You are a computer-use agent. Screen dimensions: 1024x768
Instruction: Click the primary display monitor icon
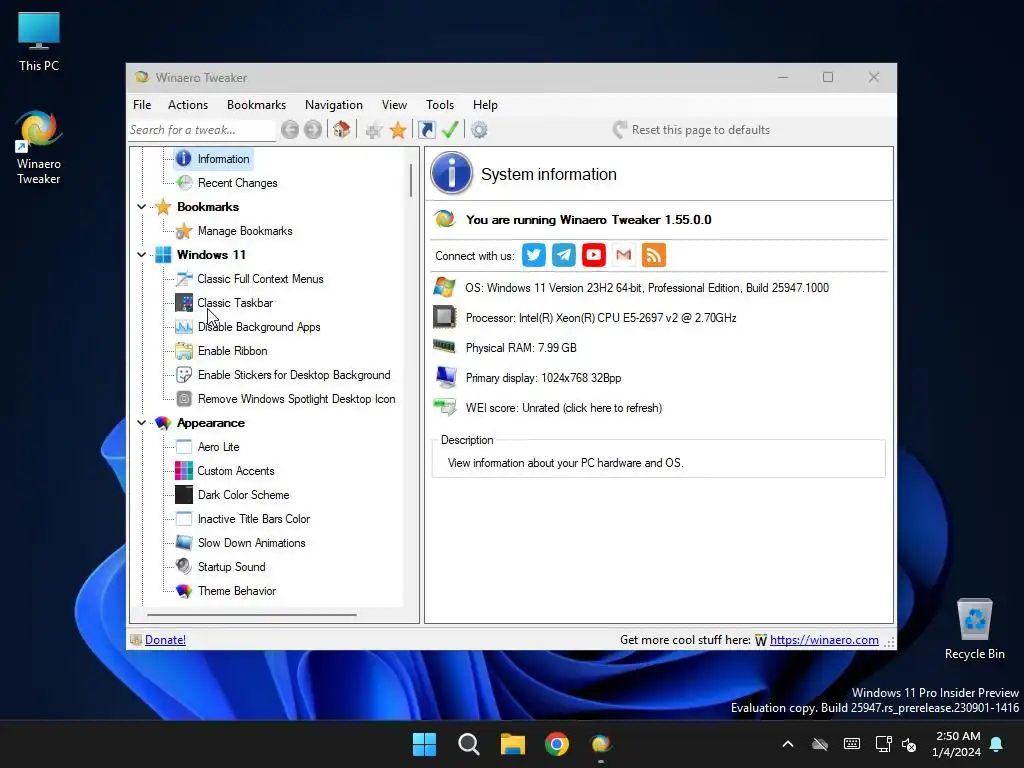[x=445, y=377]
